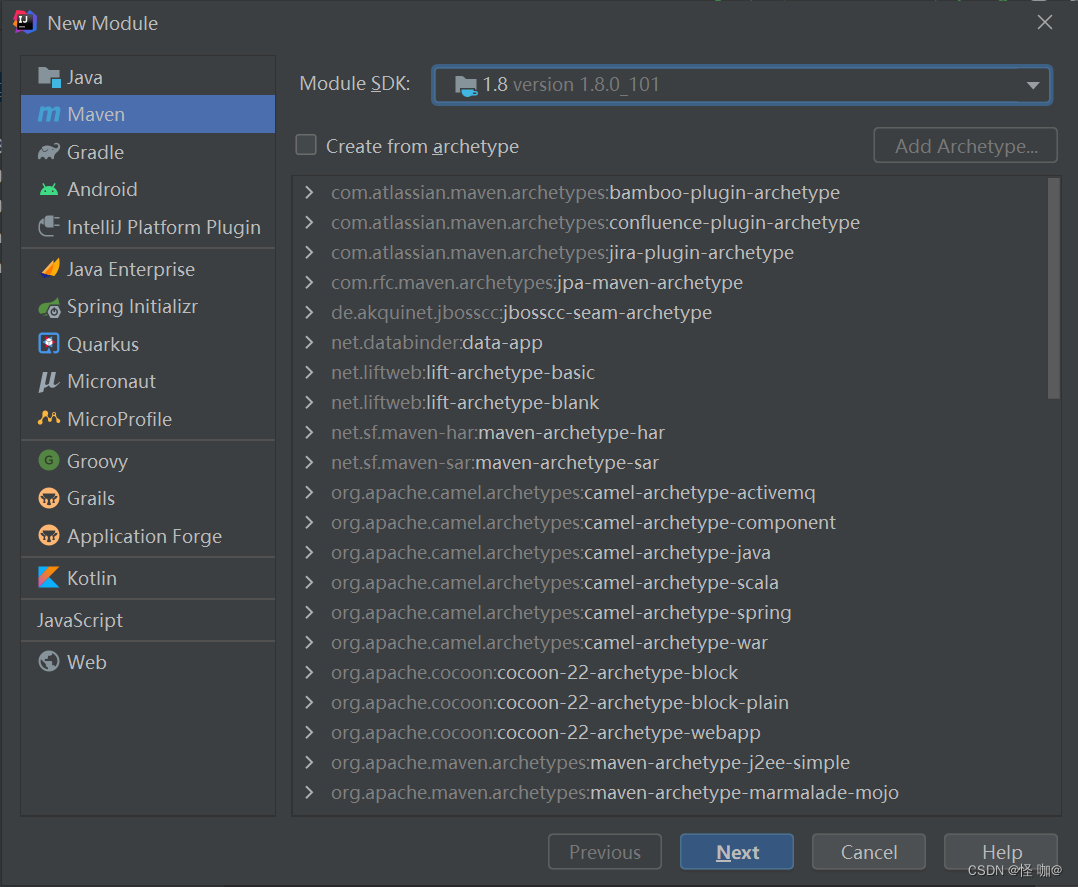
Task: Select maven-archetype-j2ee-simple row
Action: 676,763
